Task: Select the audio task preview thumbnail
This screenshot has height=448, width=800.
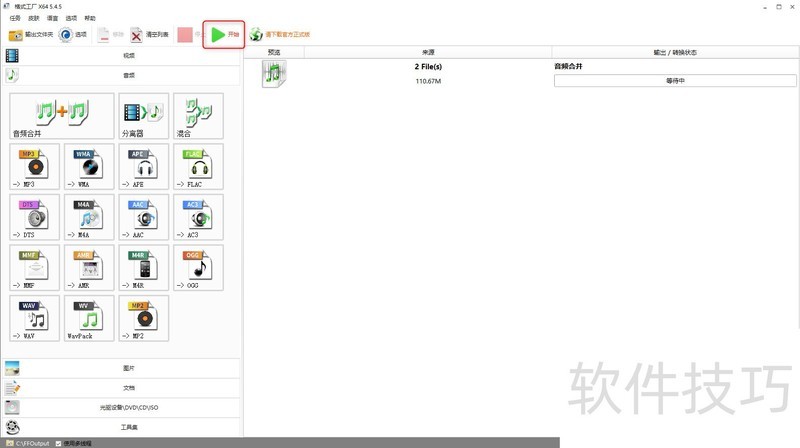Action: (x=274, y=73)
